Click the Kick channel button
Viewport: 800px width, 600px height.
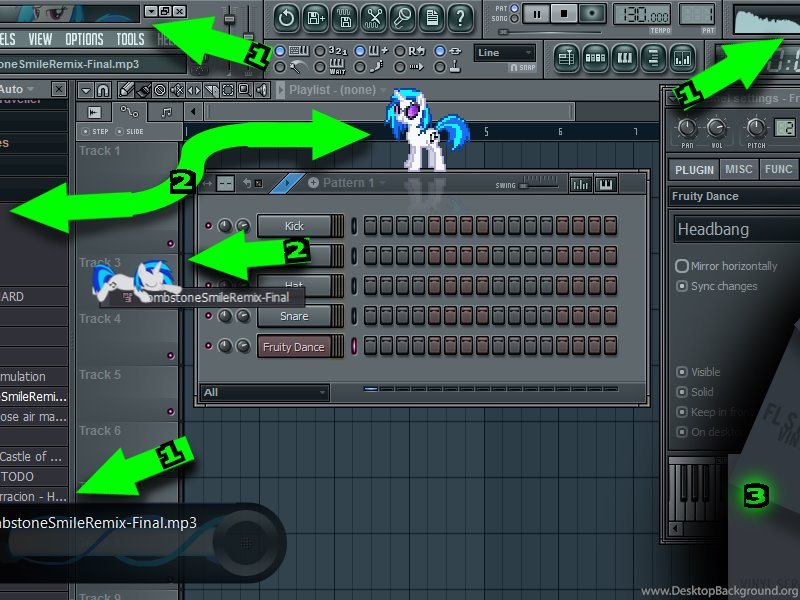[294, 226]
